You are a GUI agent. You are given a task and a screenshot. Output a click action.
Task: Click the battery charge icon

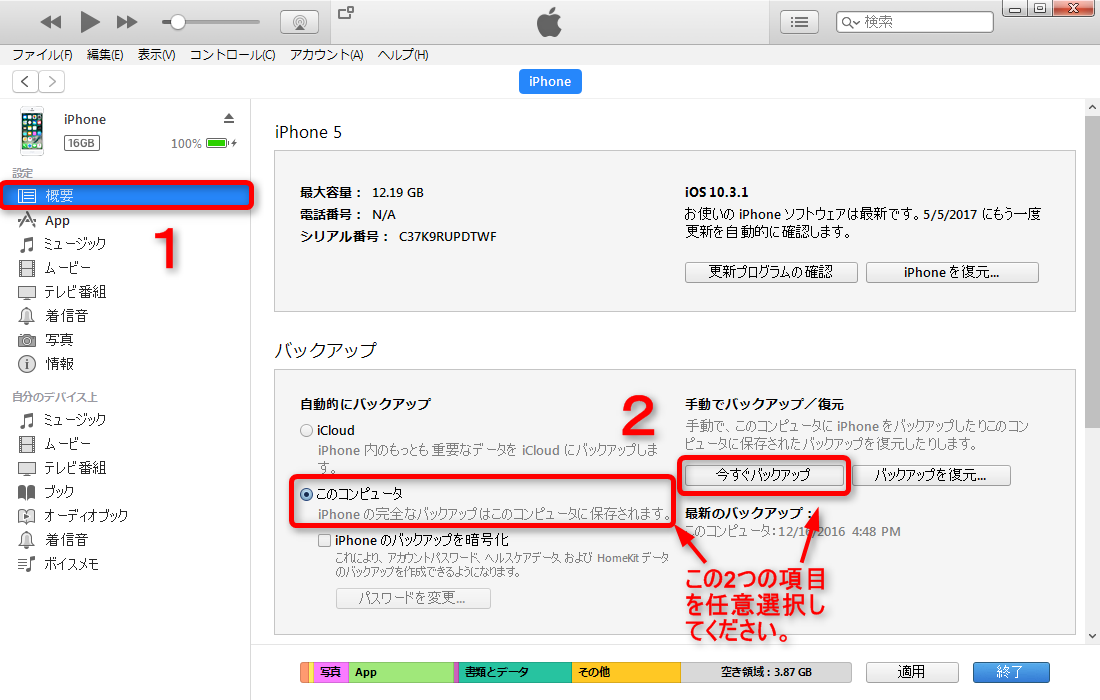[221, 143]
